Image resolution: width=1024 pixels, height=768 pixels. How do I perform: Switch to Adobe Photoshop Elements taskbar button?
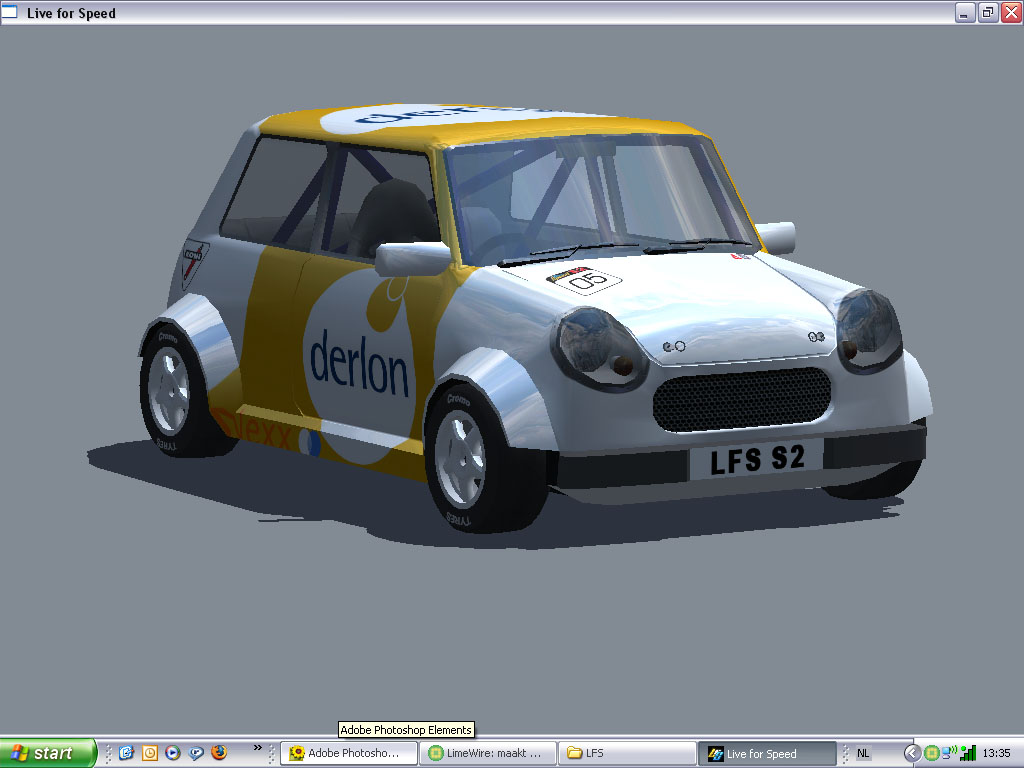tap(349, 753)
